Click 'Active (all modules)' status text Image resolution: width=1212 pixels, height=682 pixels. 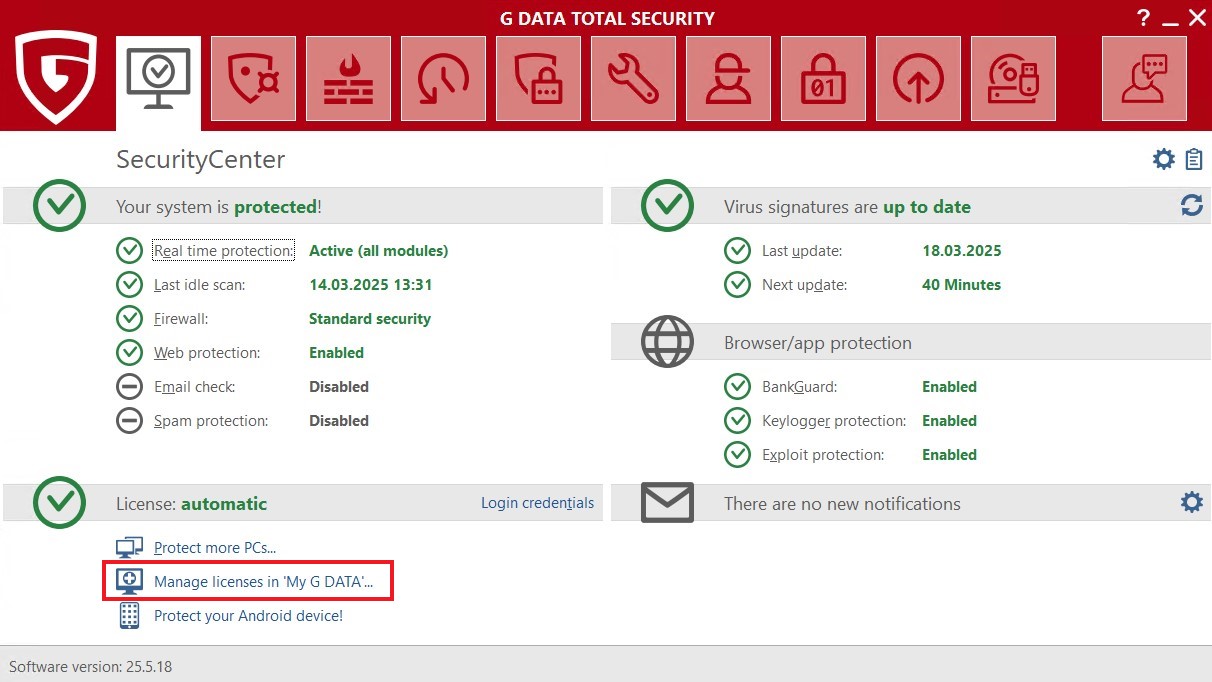tap(378, 251)
